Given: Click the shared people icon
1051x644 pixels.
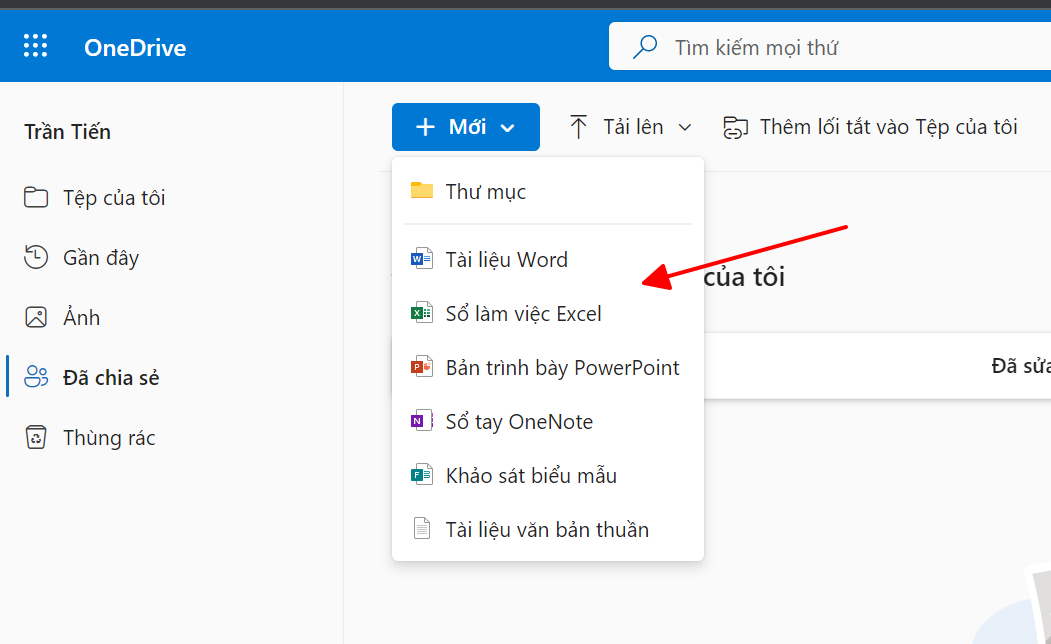Looking at the screenshot, I should click(36, 377).
